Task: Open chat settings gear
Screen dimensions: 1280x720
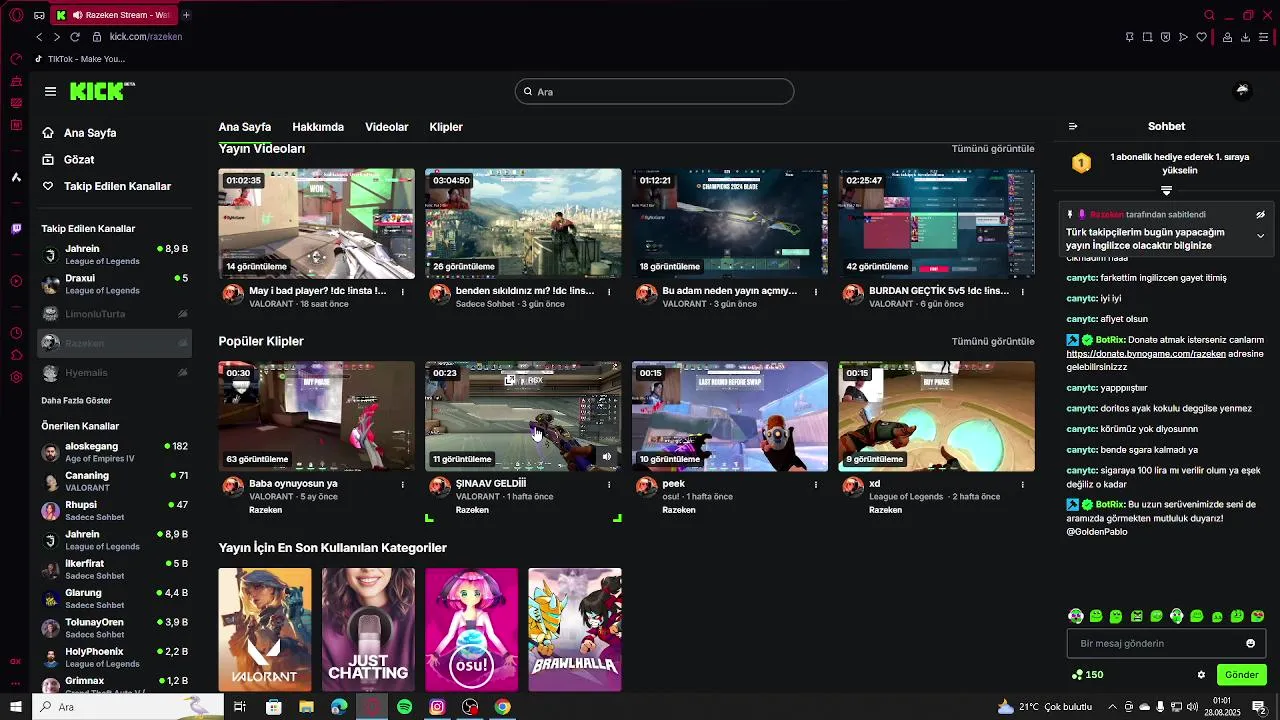Action: click(x=1201, y=674)
